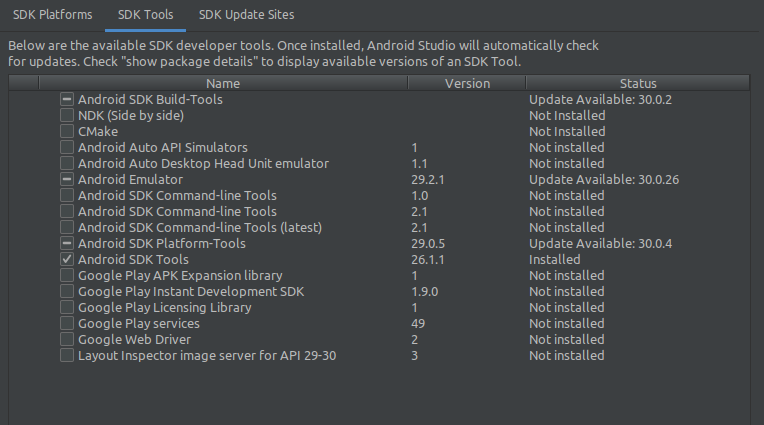The width and height of the screenshot is (764, 425).
Task: Click the Android SDK Tools name text
Action: (x=133, y=259)
